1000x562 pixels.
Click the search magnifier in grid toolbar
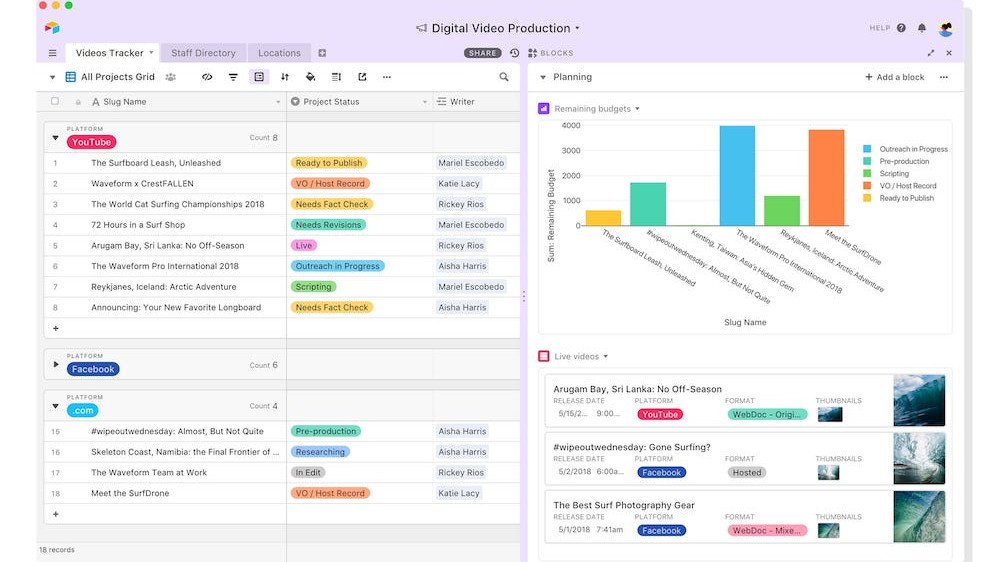[x=504, y=77]
